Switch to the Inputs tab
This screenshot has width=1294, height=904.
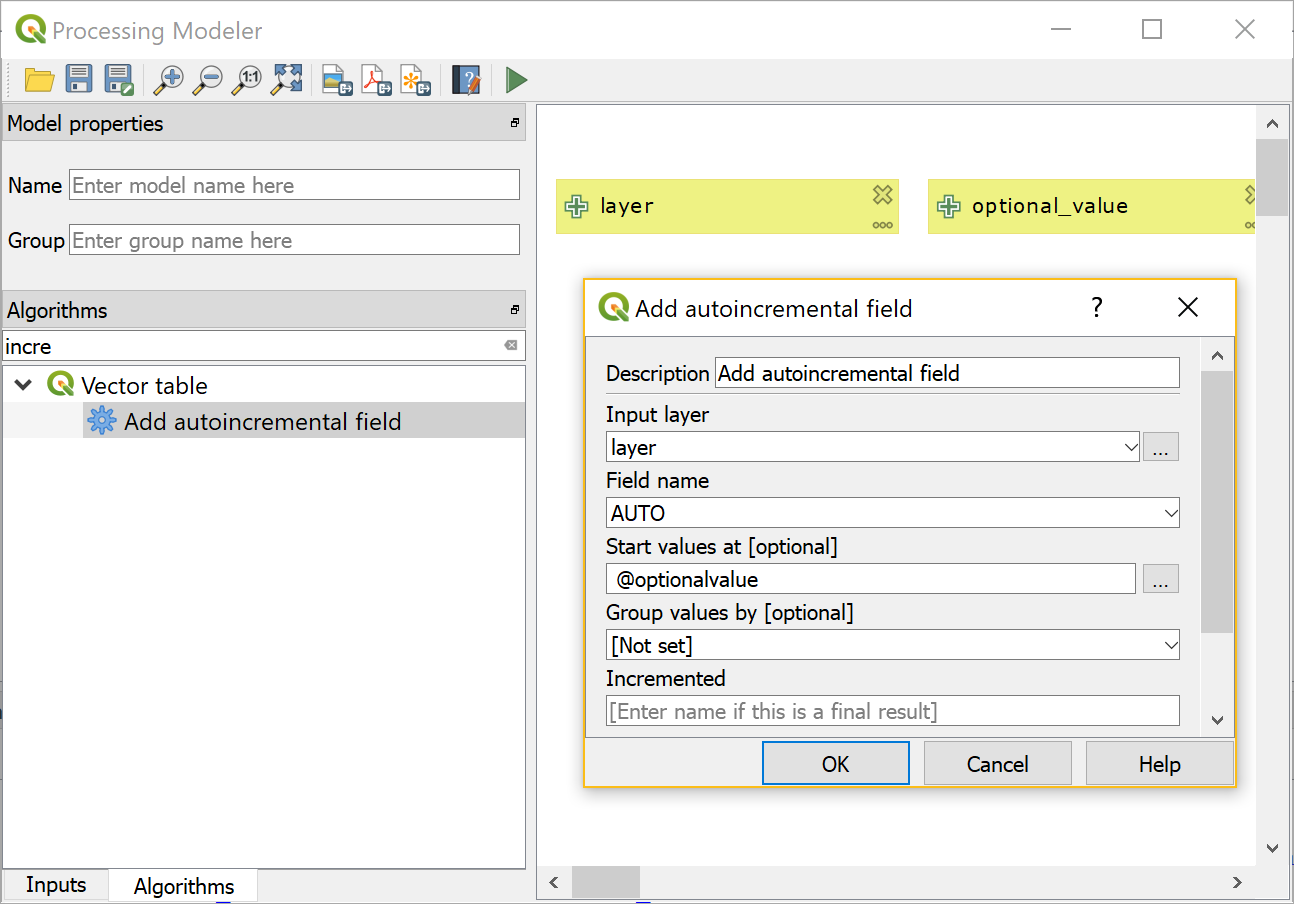[x=56, y=885]
